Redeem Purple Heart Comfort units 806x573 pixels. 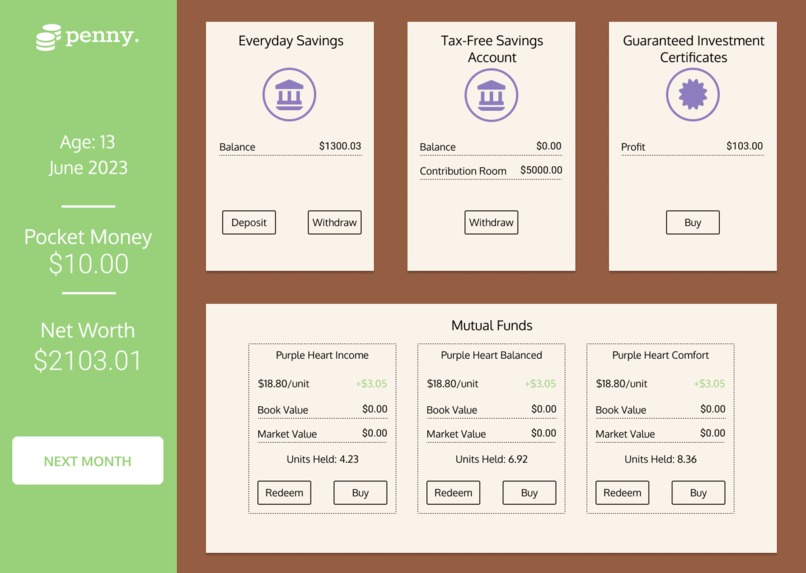[622, 493]
